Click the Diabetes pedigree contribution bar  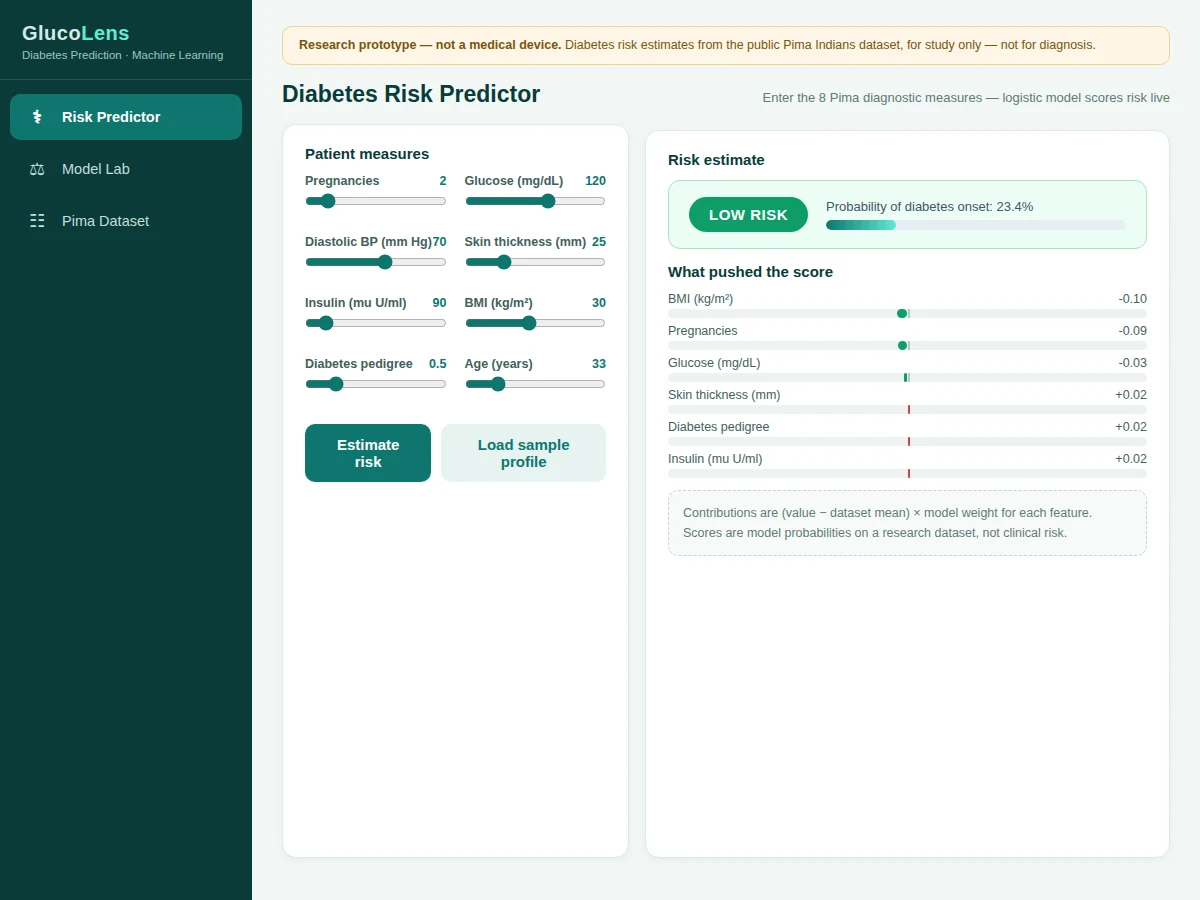tap(907, 441)
